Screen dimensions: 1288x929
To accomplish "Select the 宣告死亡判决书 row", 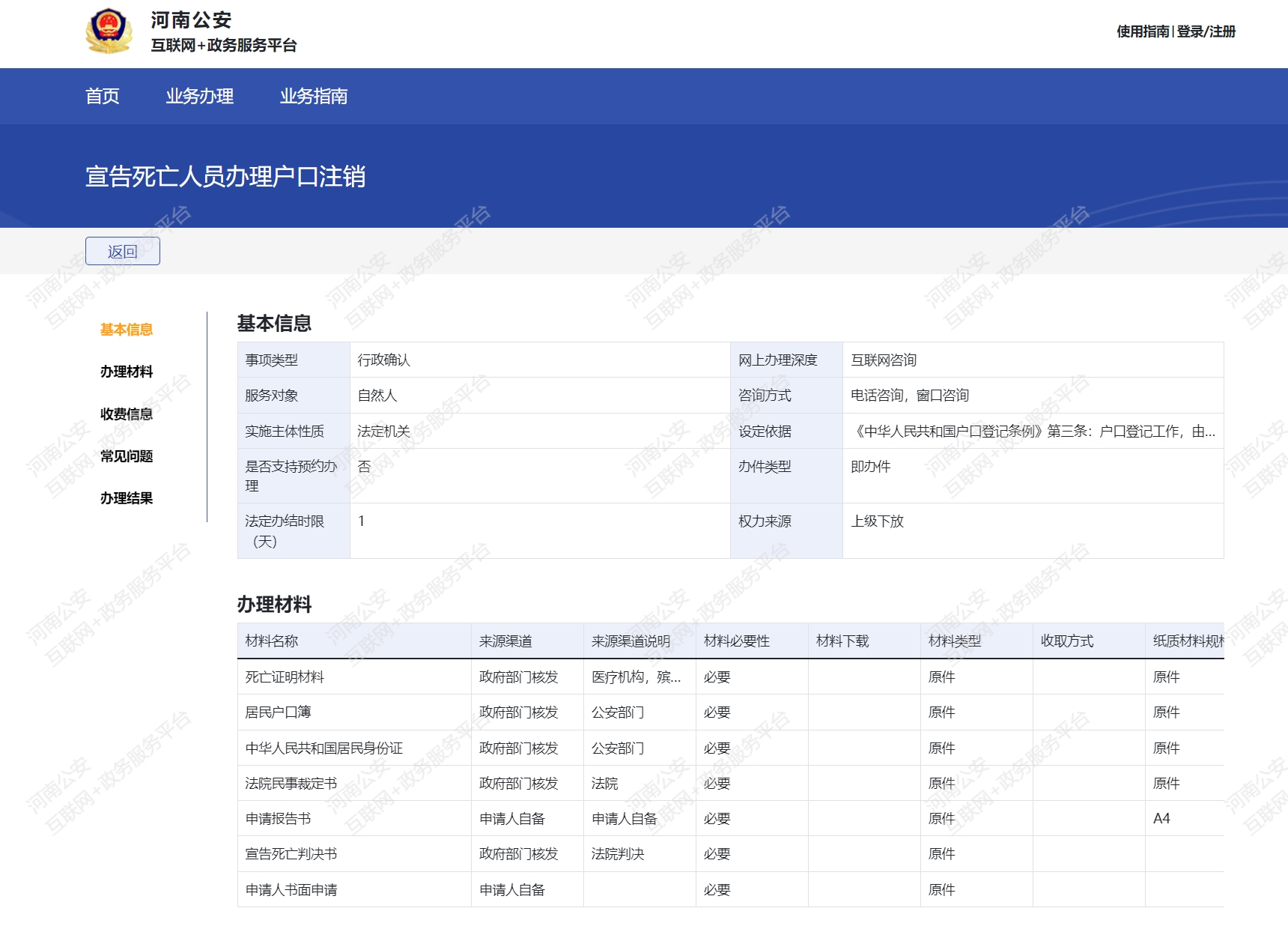I will [x=291, y=854].
